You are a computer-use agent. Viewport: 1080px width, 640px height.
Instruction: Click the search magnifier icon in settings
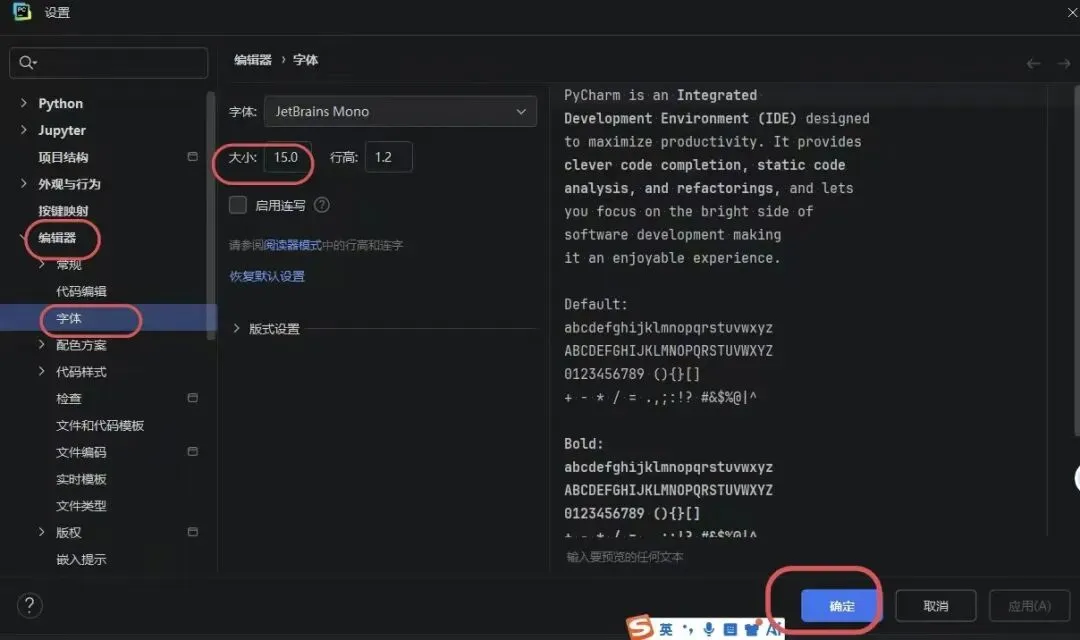pos(27,63)
